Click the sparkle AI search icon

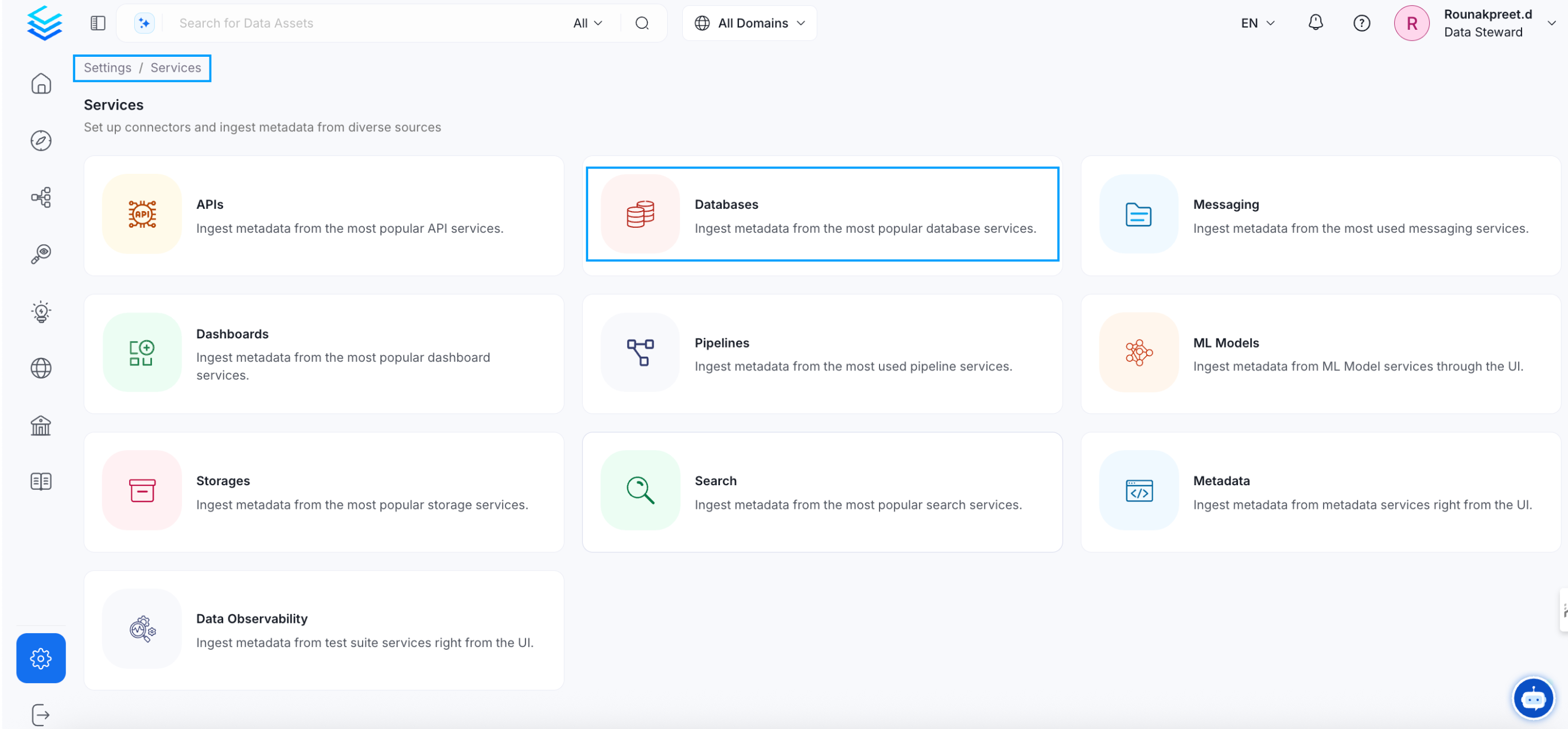(x=144, y=23)
